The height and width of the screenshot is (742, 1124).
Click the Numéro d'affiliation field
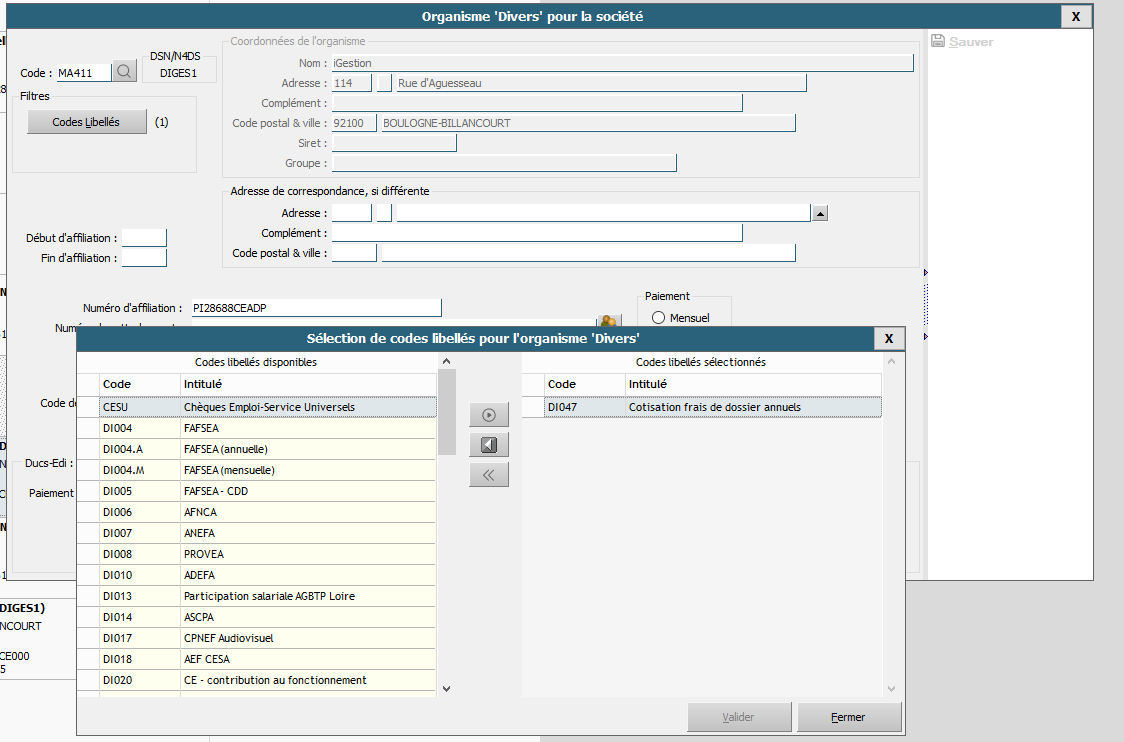pos(316,308)
